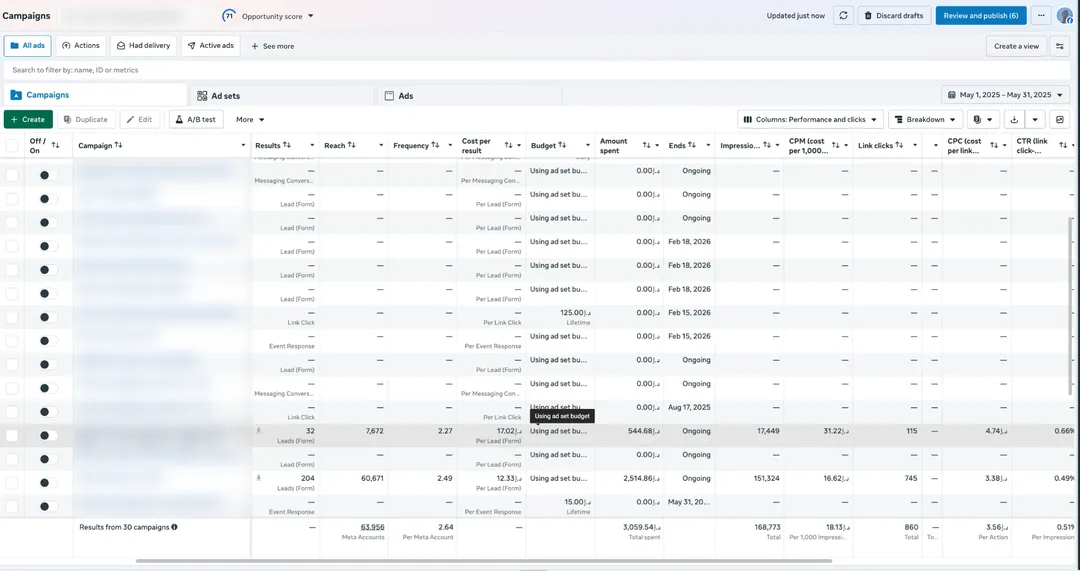Toggle the campaign with 125.00 lifetime budget

pos(48,318)
